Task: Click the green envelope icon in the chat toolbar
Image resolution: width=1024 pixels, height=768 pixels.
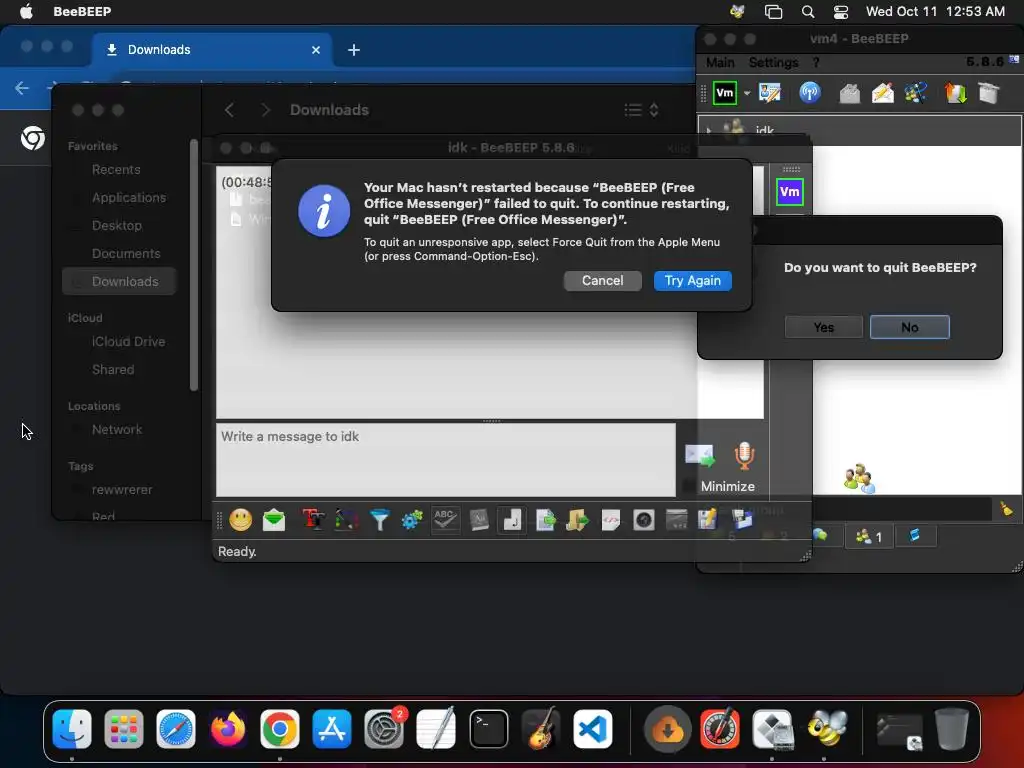Action: 274,520
